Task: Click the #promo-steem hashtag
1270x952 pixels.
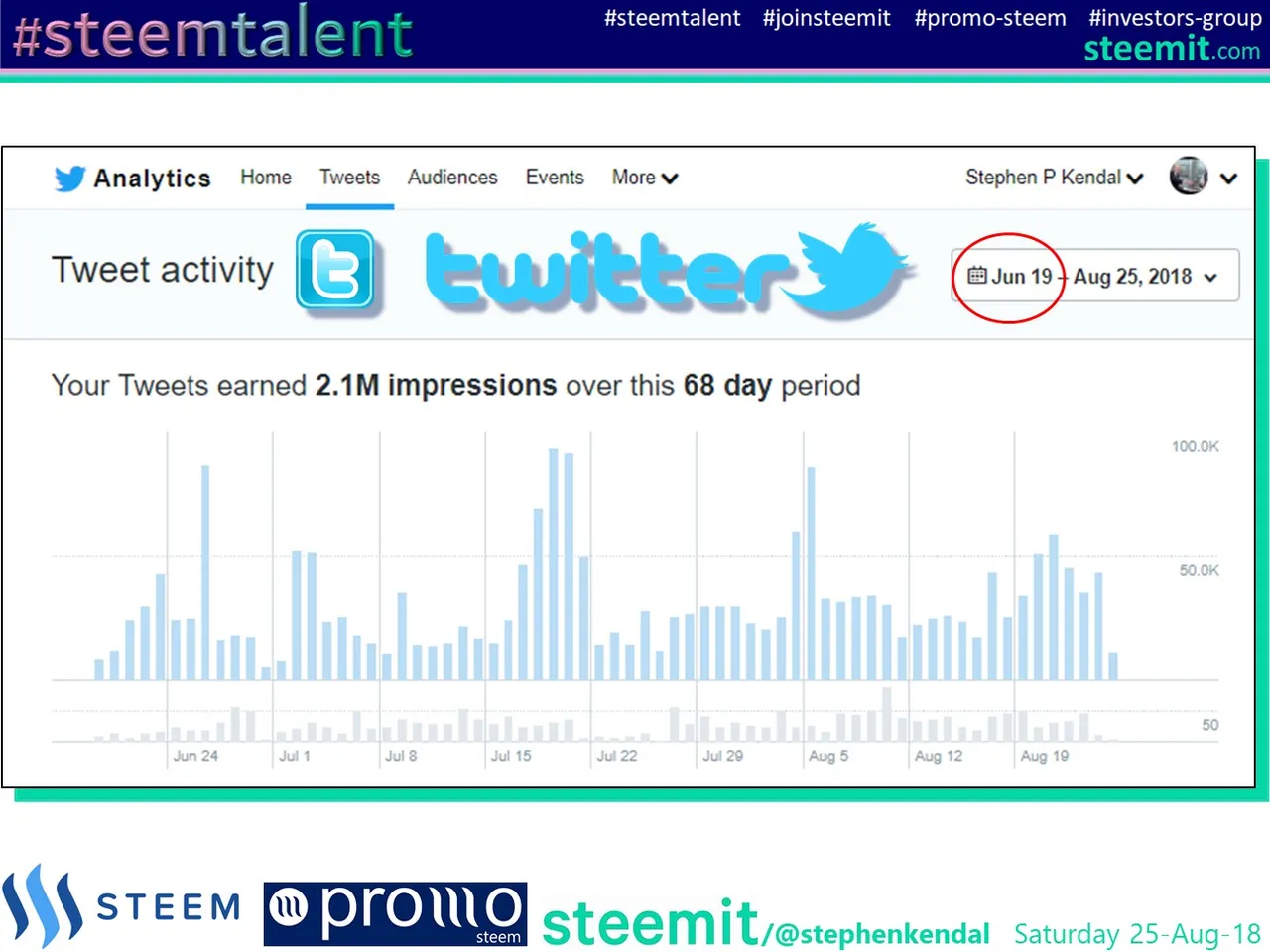Action: pos(990,18)
